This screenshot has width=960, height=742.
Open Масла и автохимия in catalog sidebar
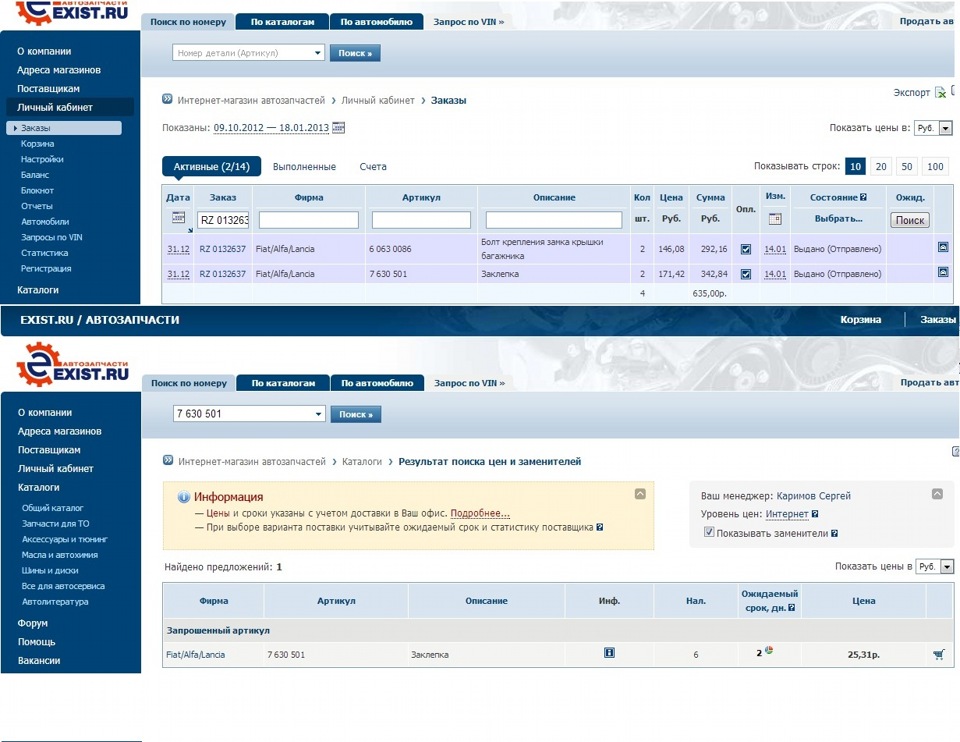tap(60, 555)
